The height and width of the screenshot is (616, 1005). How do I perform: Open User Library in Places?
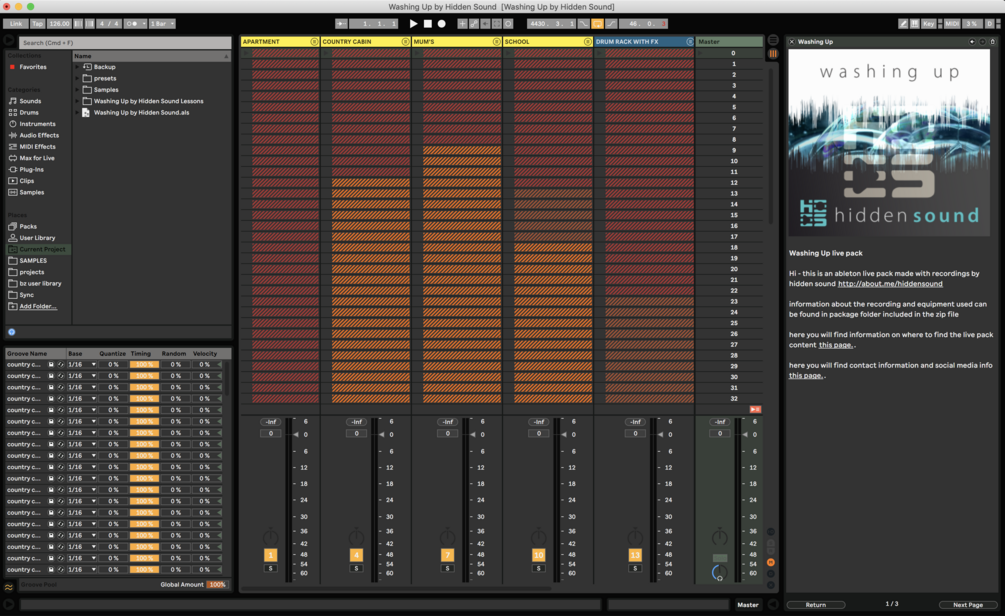37,238
